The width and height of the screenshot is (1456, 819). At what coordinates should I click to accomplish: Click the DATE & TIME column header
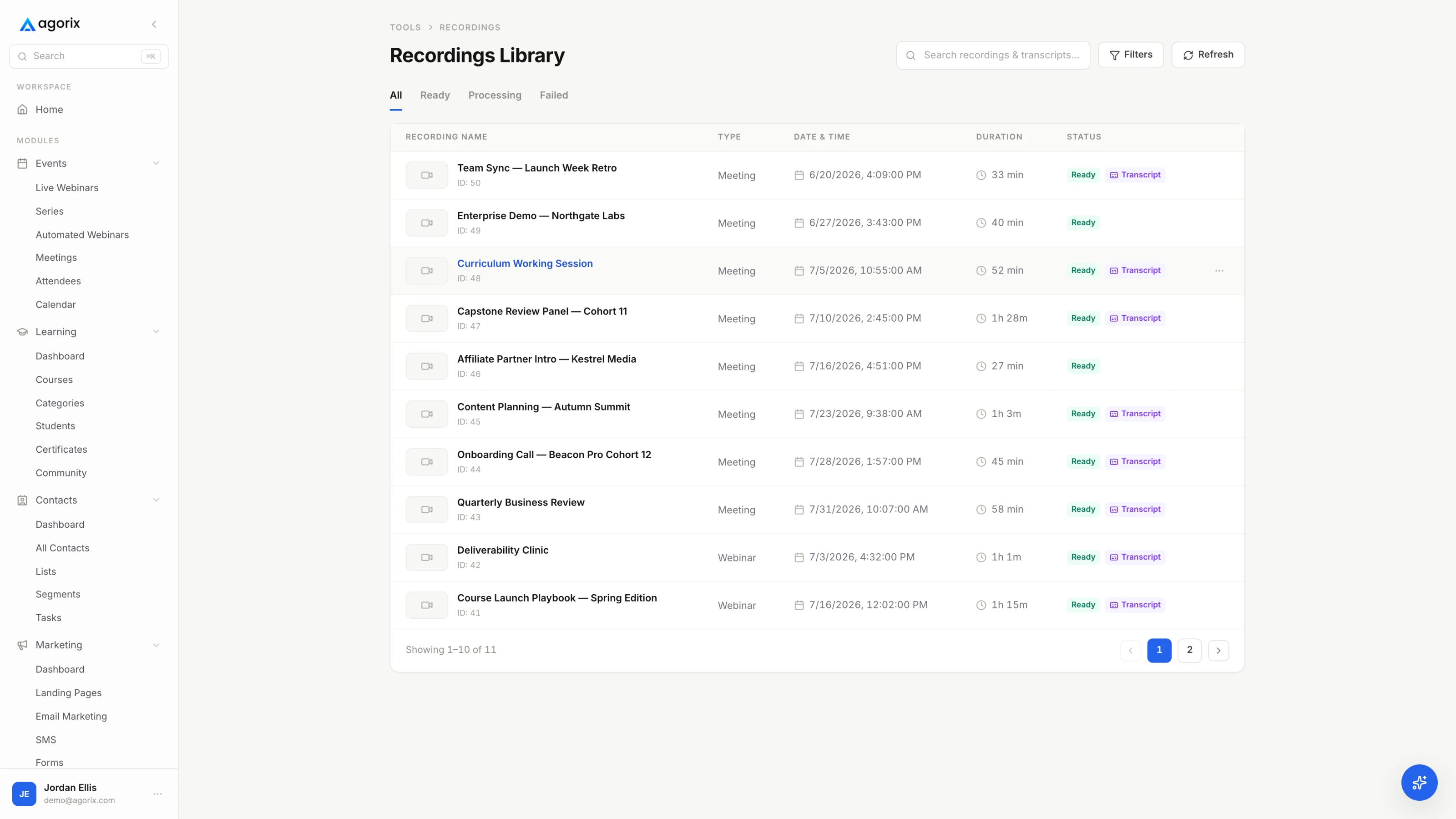pos(821,137)
